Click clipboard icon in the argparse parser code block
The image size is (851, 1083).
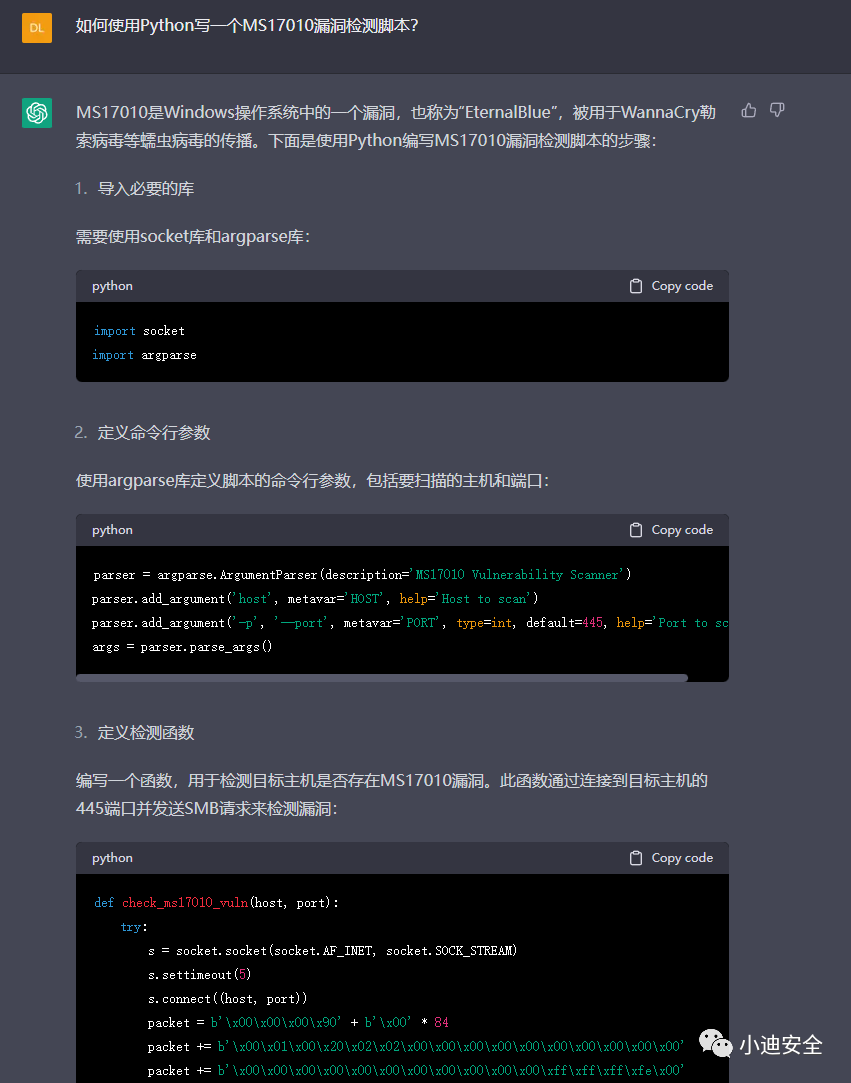636,530
